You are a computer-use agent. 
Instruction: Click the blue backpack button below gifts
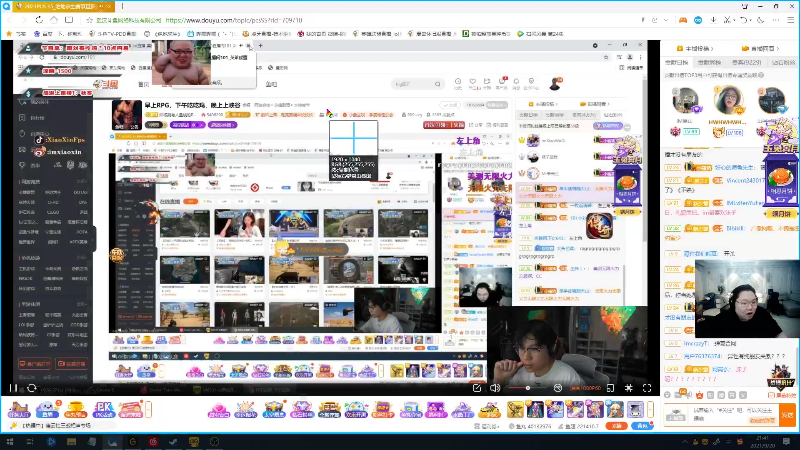(x=642, y=426)
